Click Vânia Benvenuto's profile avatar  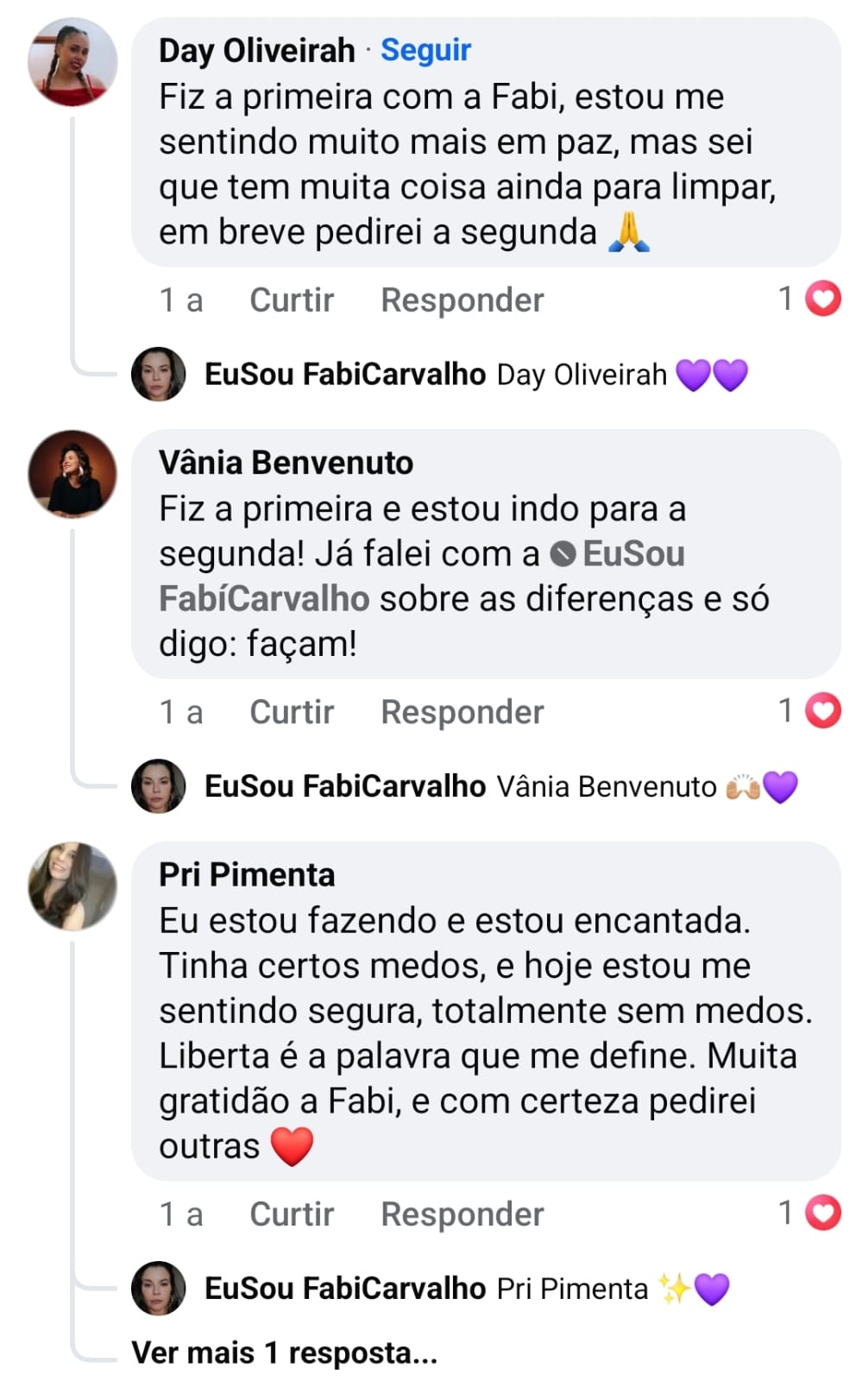(x=72, y=474)
